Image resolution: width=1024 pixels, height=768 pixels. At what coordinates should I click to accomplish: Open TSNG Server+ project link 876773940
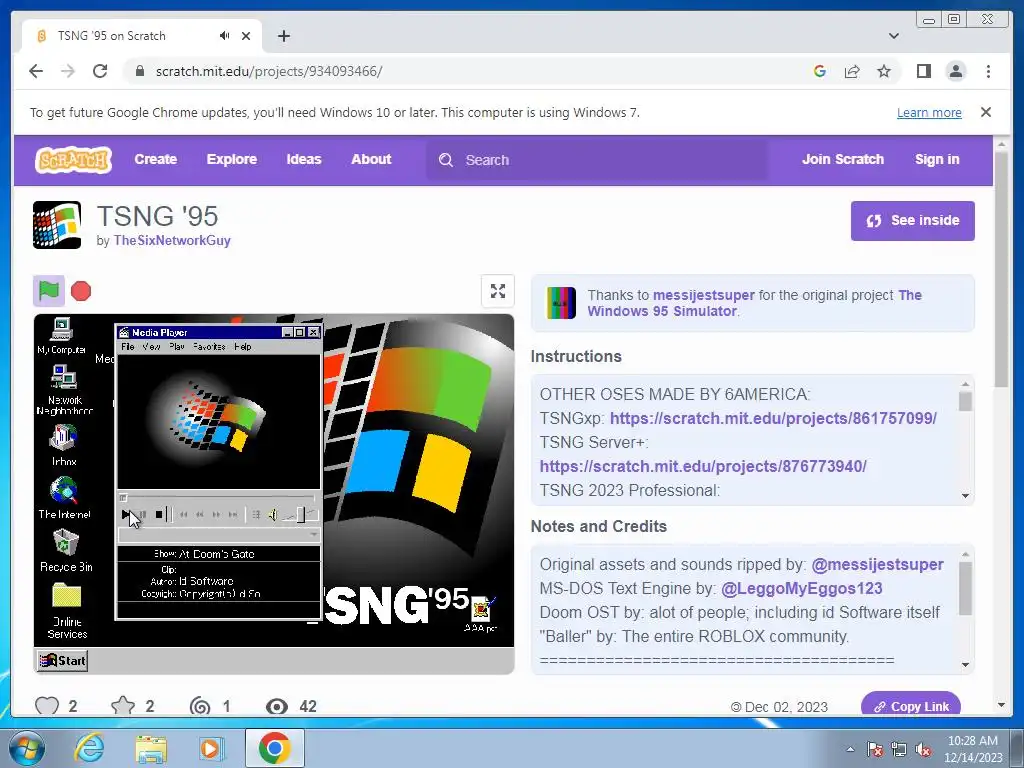click(x=703, y=466)
